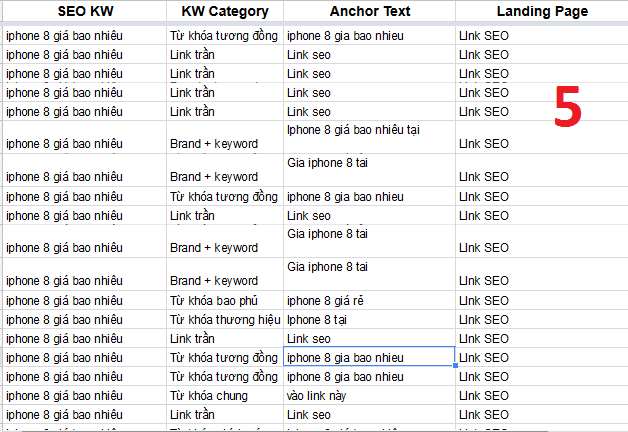Select the Từ khóa thương hiệu cell

click(x=225, y=319)
